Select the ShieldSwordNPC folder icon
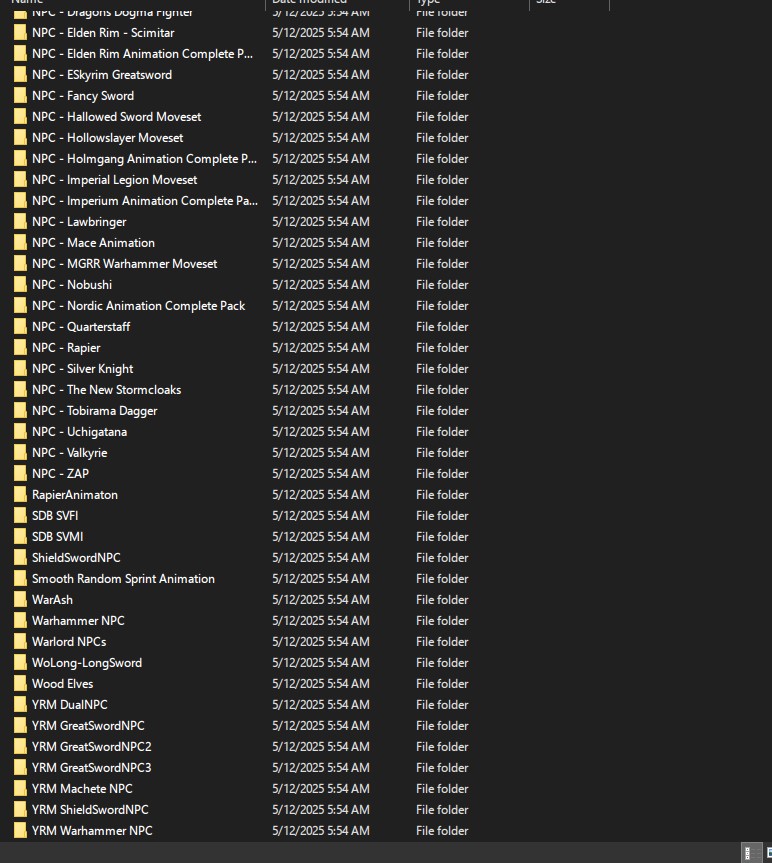Screen dimensions: 772x863 pyautogui.click(x=20, y=558)
